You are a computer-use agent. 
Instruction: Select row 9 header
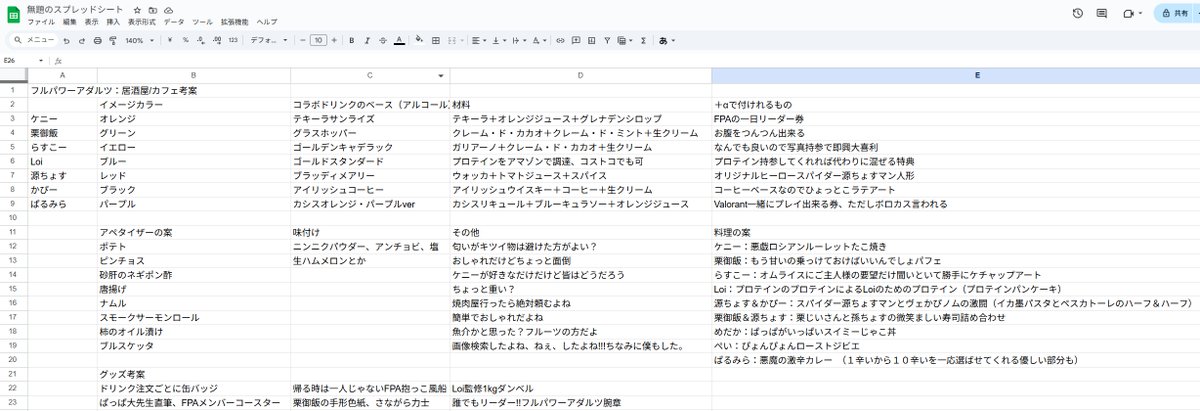pyautogui.click(x=14, y=203)
